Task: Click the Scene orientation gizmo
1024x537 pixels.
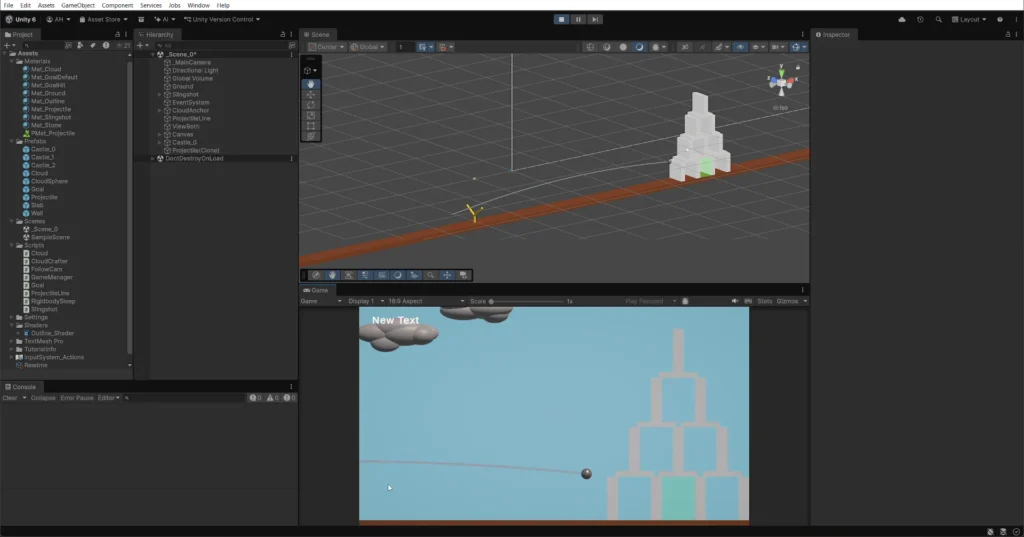Action: click(782, 81)
